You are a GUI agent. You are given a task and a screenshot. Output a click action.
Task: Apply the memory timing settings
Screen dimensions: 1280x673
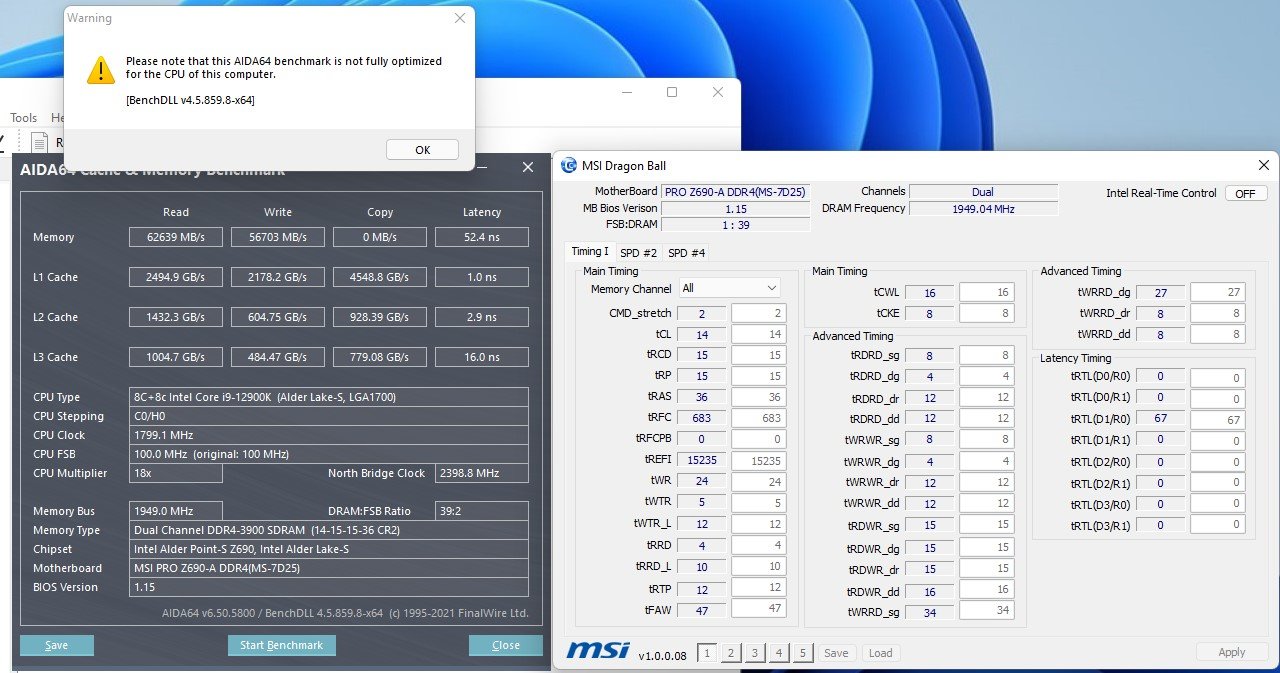coord(1232,652)
